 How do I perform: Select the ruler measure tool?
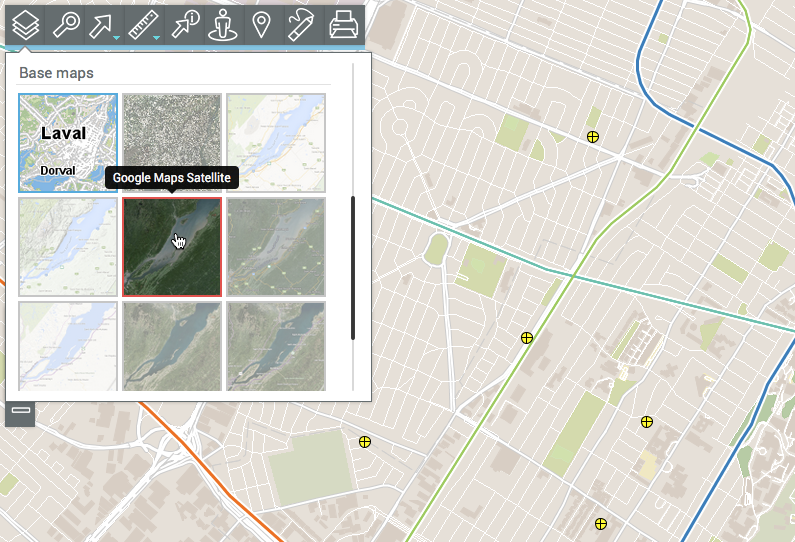coord(141,24)
